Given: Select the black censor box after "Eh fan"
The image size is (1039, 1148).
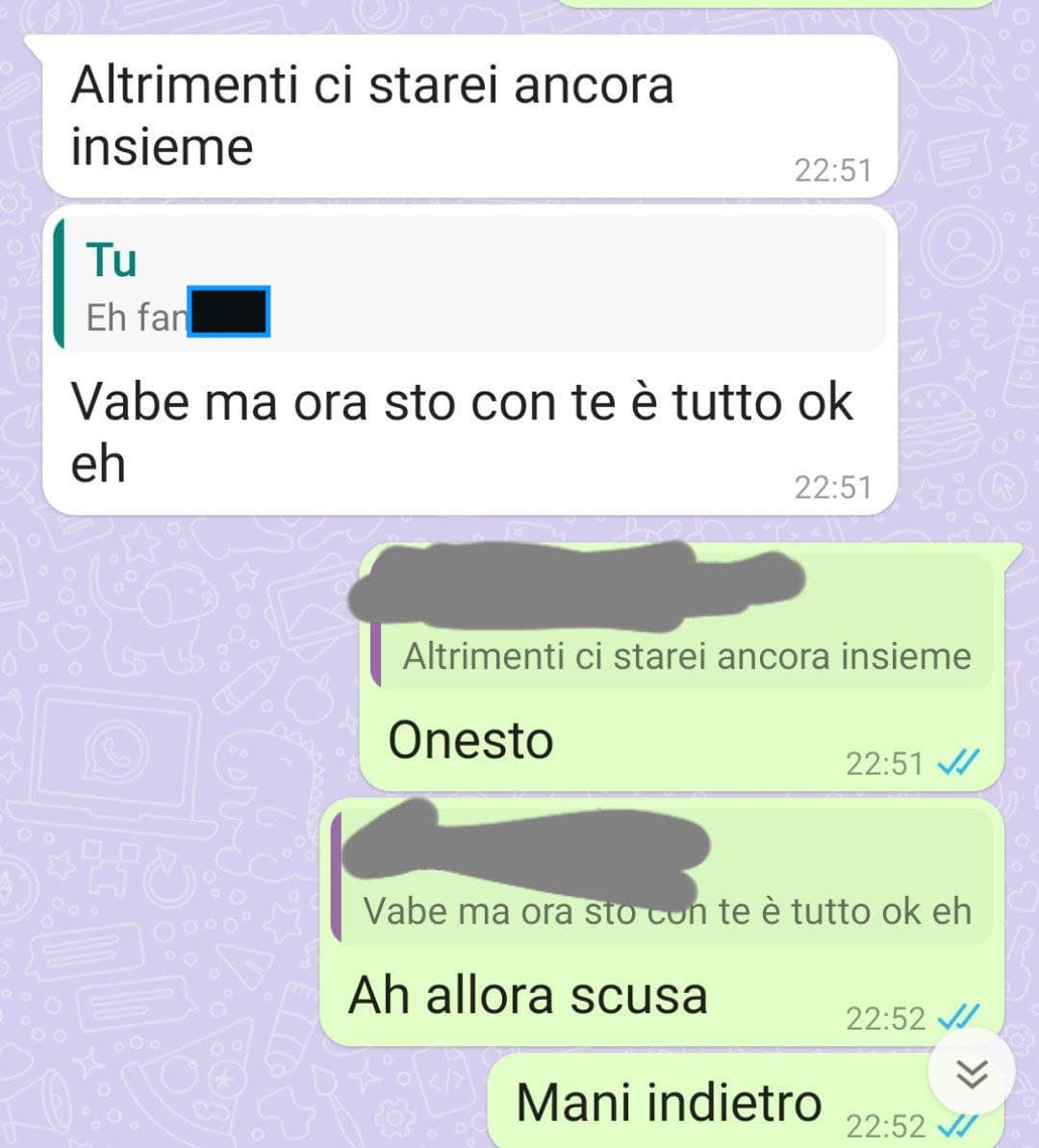Looking at the screenshot, I should pos(228,312).
